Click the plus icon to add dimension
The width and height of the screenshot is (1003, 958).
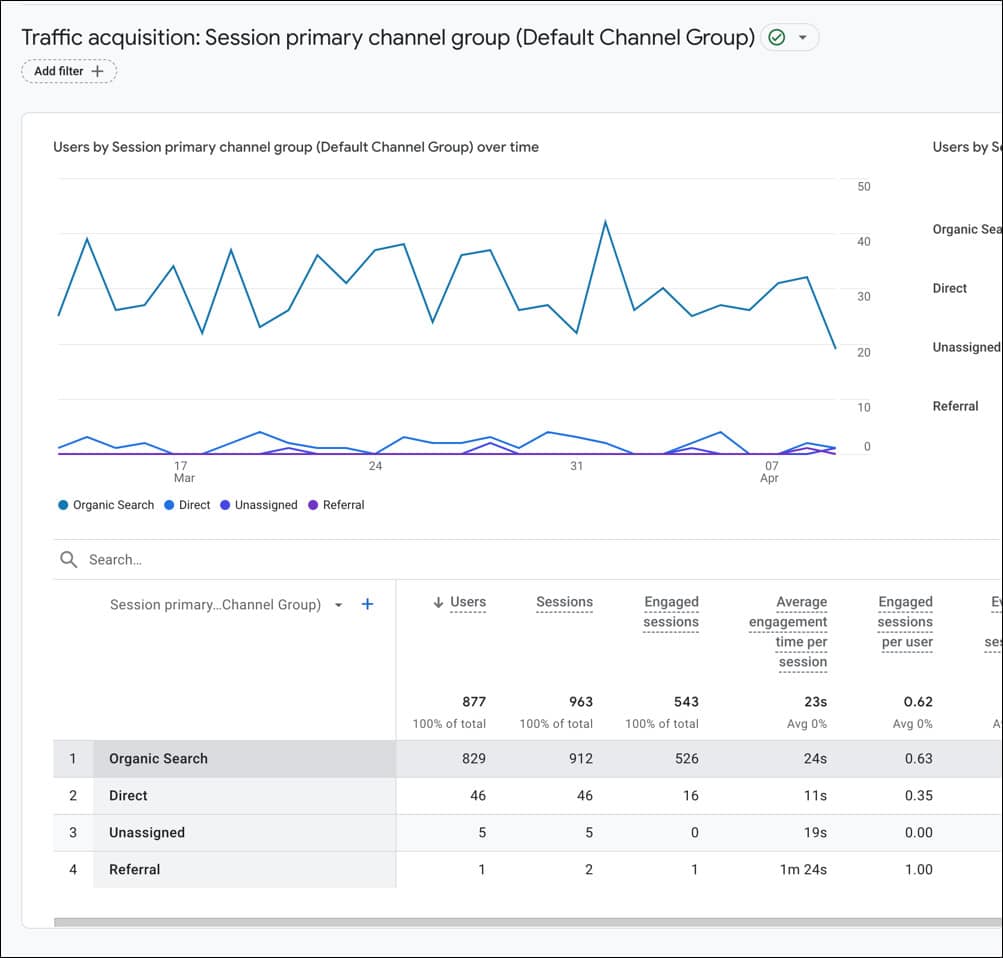coord(367,604)
